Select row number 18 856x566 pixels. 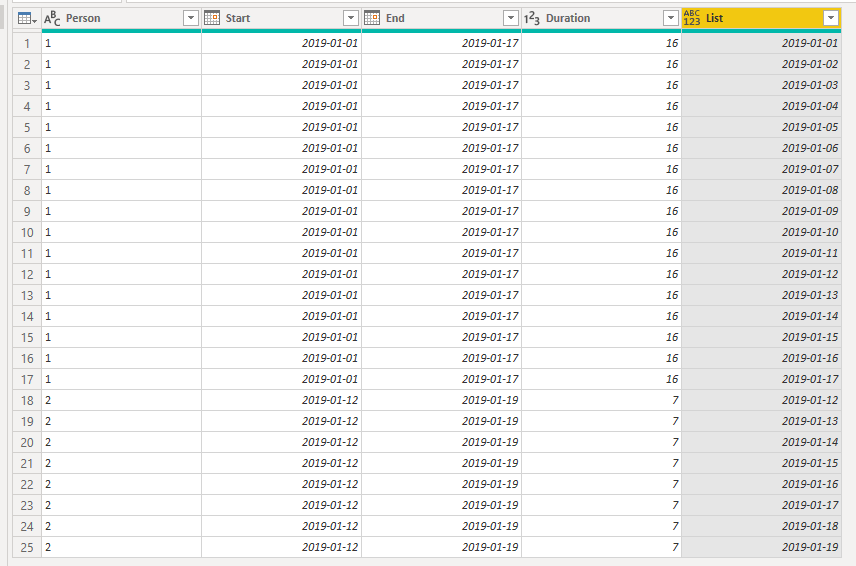point(27,400)
